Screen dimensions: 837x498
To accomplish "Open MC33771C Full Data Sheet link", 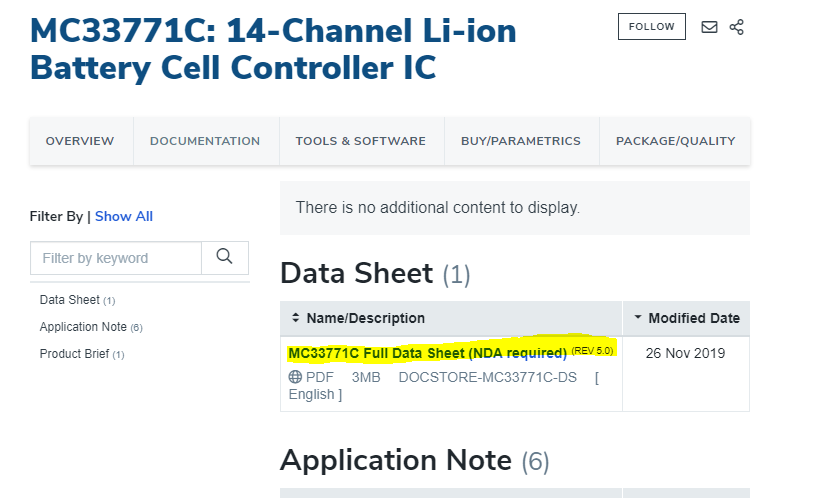I will pos(427,353).
